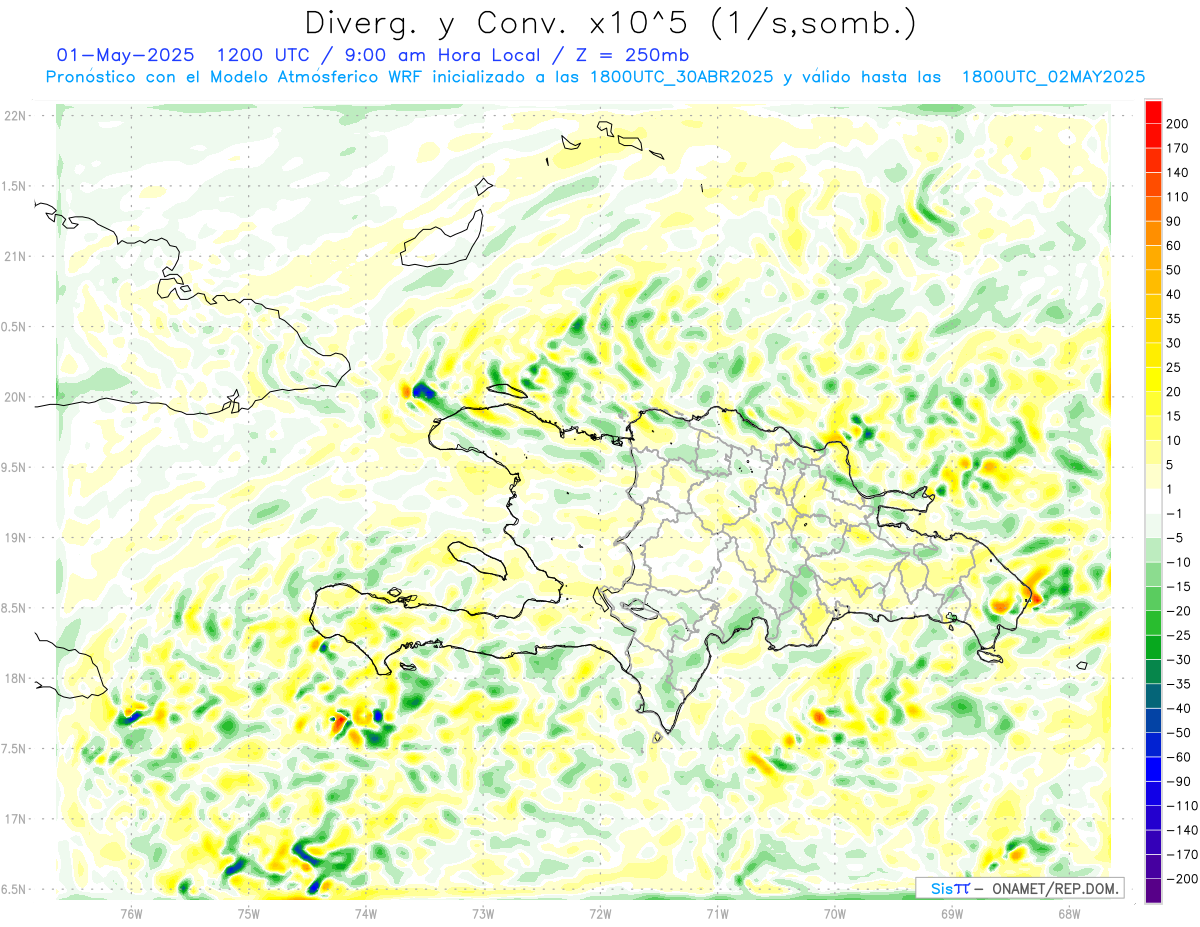Screen dimensions: 1200x927
Task: Click color scale value '-40'
Action: (1178, 708)
